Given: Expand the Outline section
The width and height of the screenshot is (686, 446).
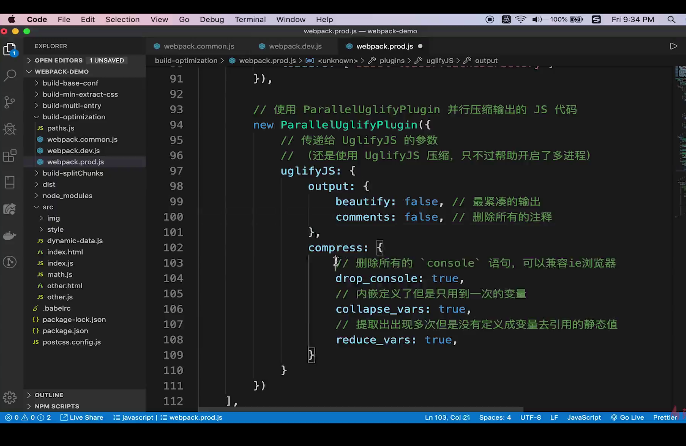Looking at the screenshot, I should point(85,395).
